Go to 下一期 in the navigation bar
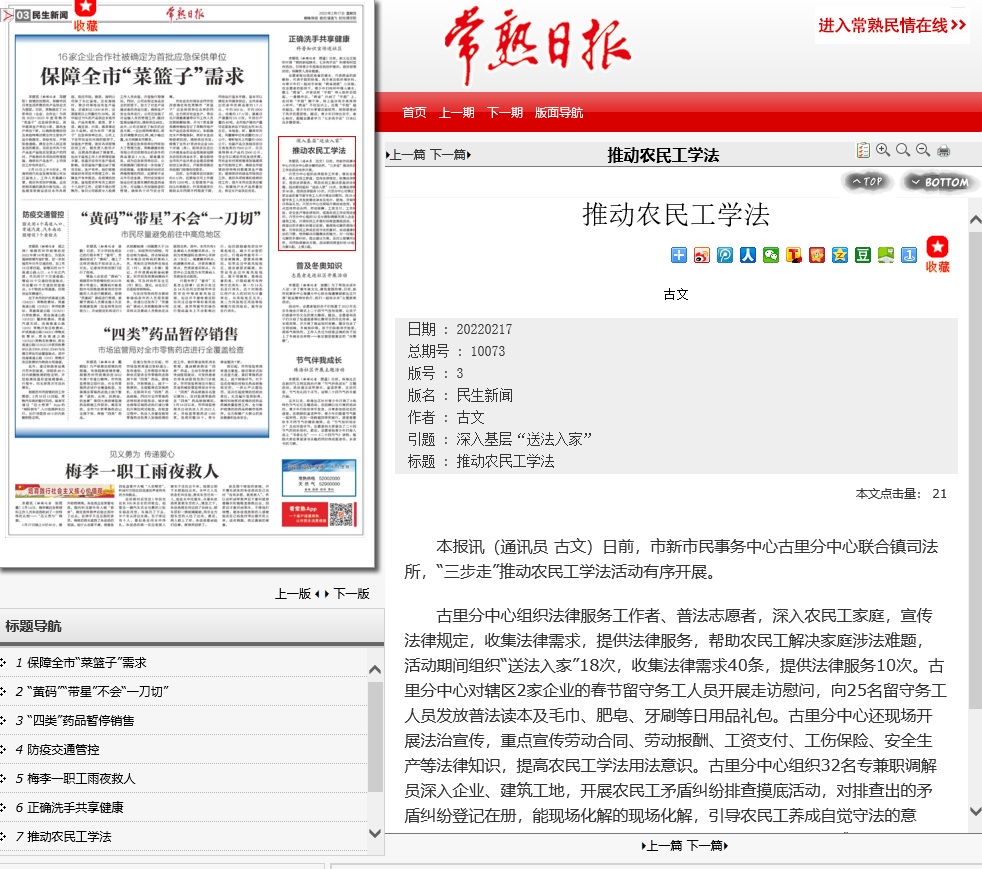This screenshot has height=869, width=982. tap(505, 113)
